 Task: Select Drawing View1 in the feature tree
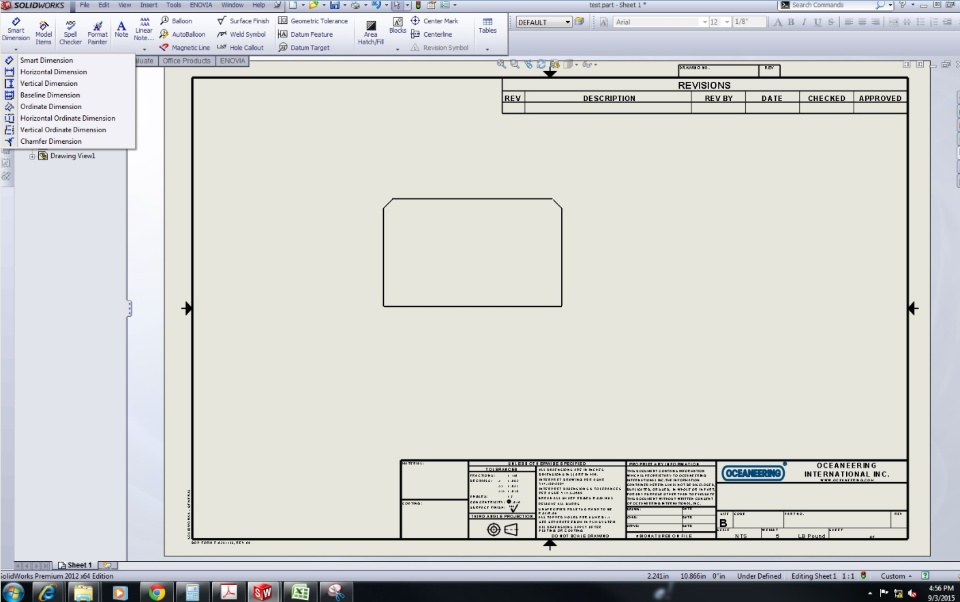tap(72, 156)
